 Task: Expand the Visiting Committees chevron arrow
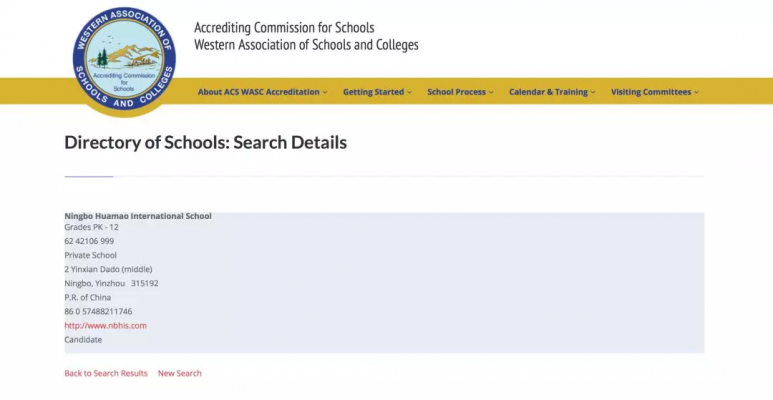(697, 92)
